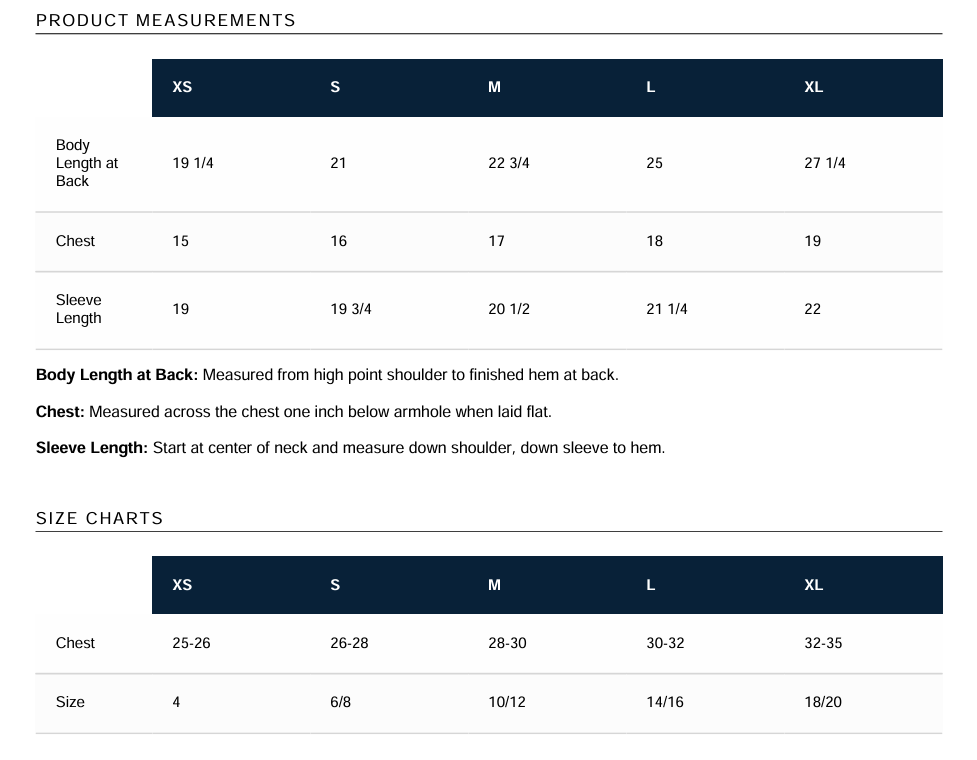
Task: Click the 25-26 chest range cell
Action: click(x=191, y=643)
